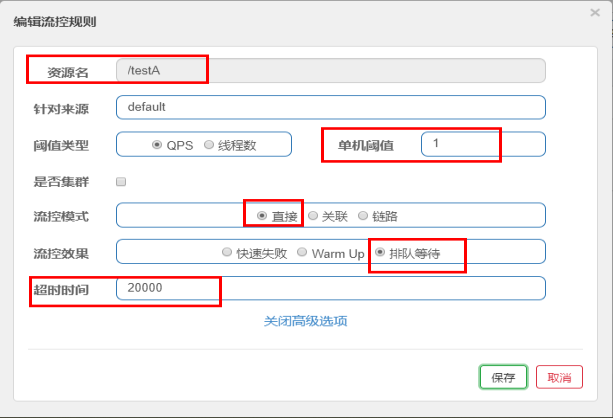Viewport: 613px width, 418px height.
Task: Click the 编辑流控规则 dialog title
Action: 55,22
